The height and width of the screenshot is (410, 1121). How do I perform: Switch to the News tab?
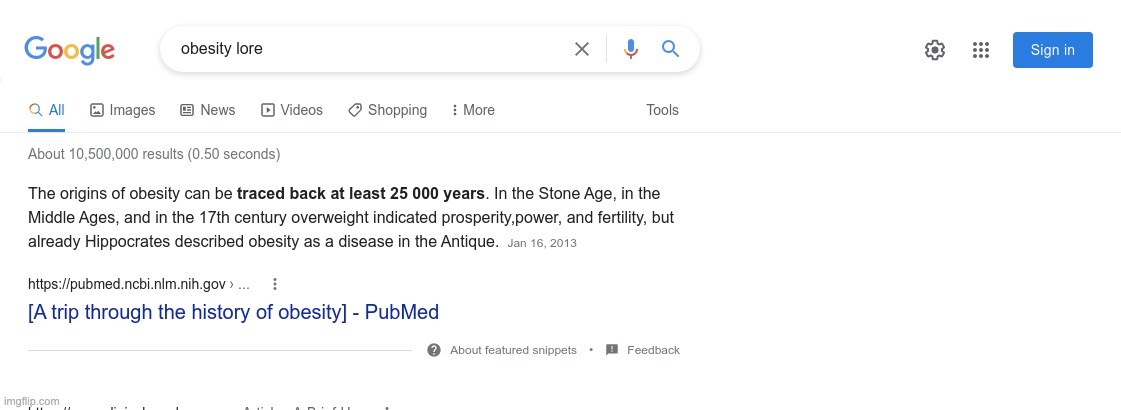click(x=207, y=110)
